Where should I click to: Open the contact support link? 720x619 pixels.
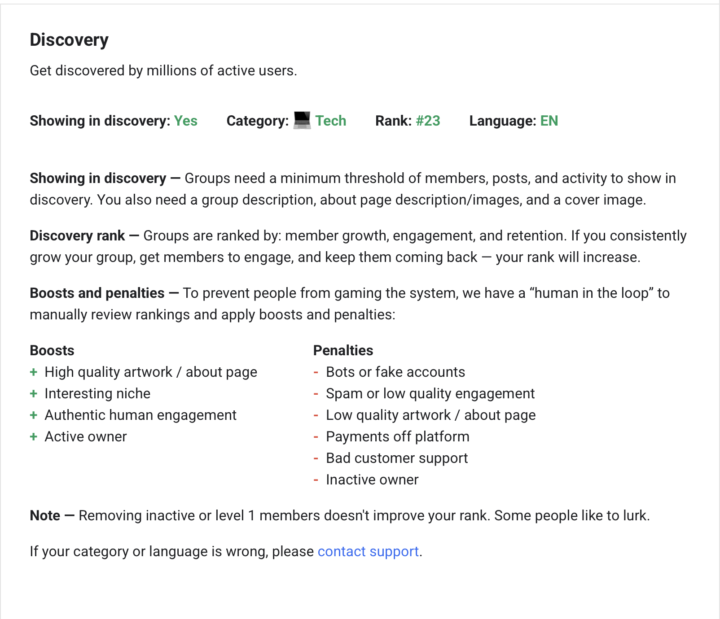tap(368, 551)
